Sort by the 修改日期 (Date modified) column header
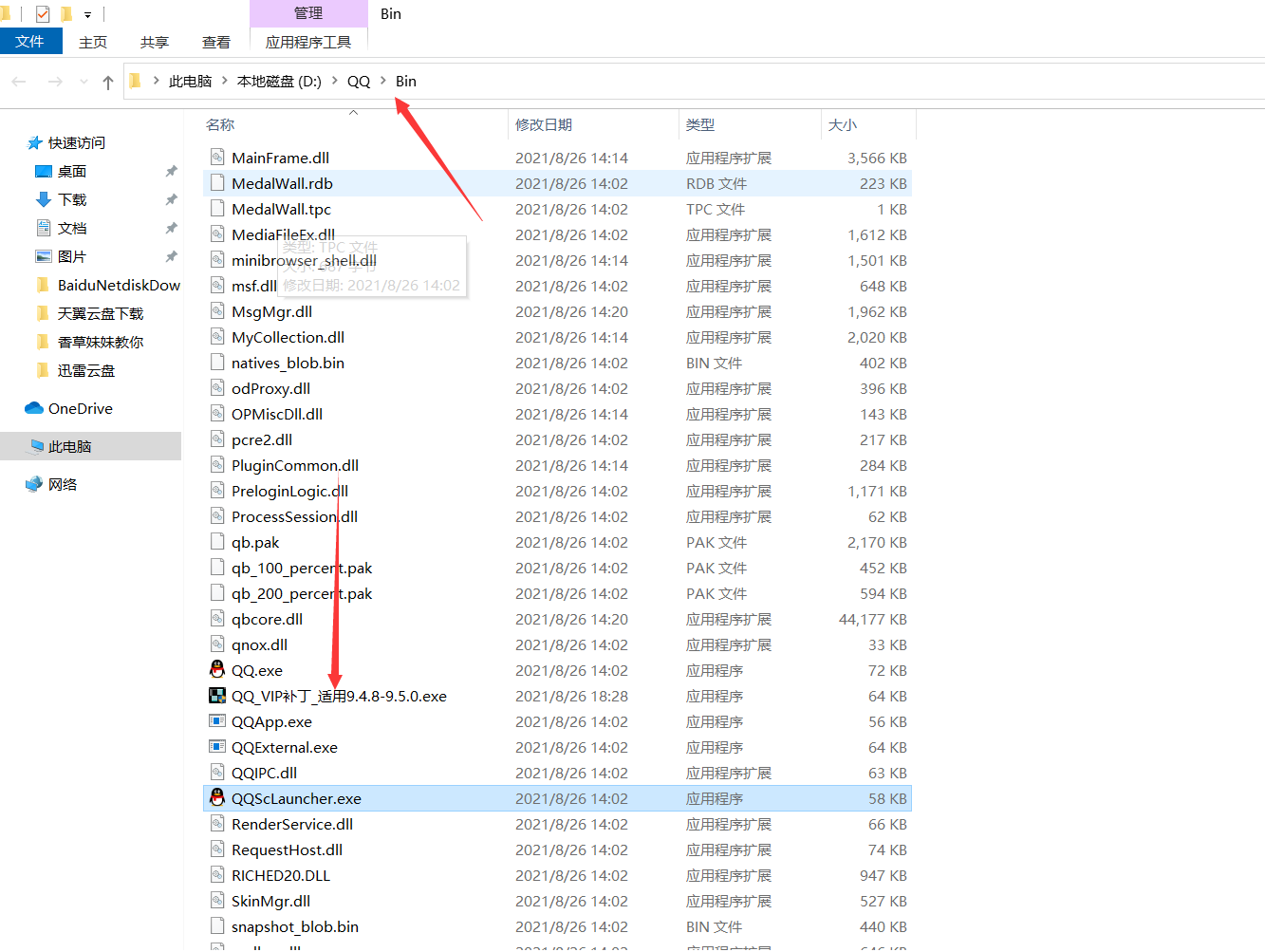1265x952 pixels. 593,124
